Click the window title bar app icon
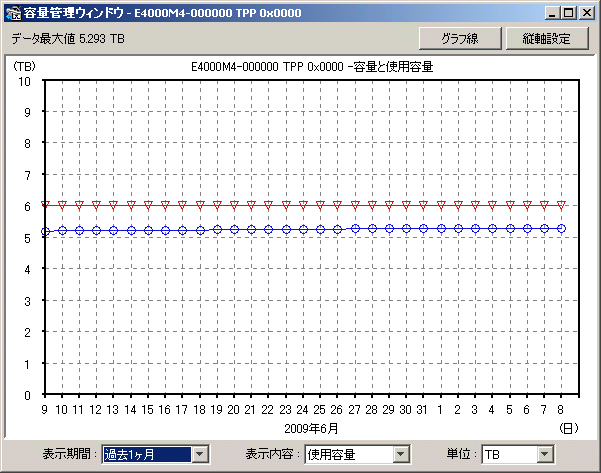 pyautogui.click(x=13, y=13)
